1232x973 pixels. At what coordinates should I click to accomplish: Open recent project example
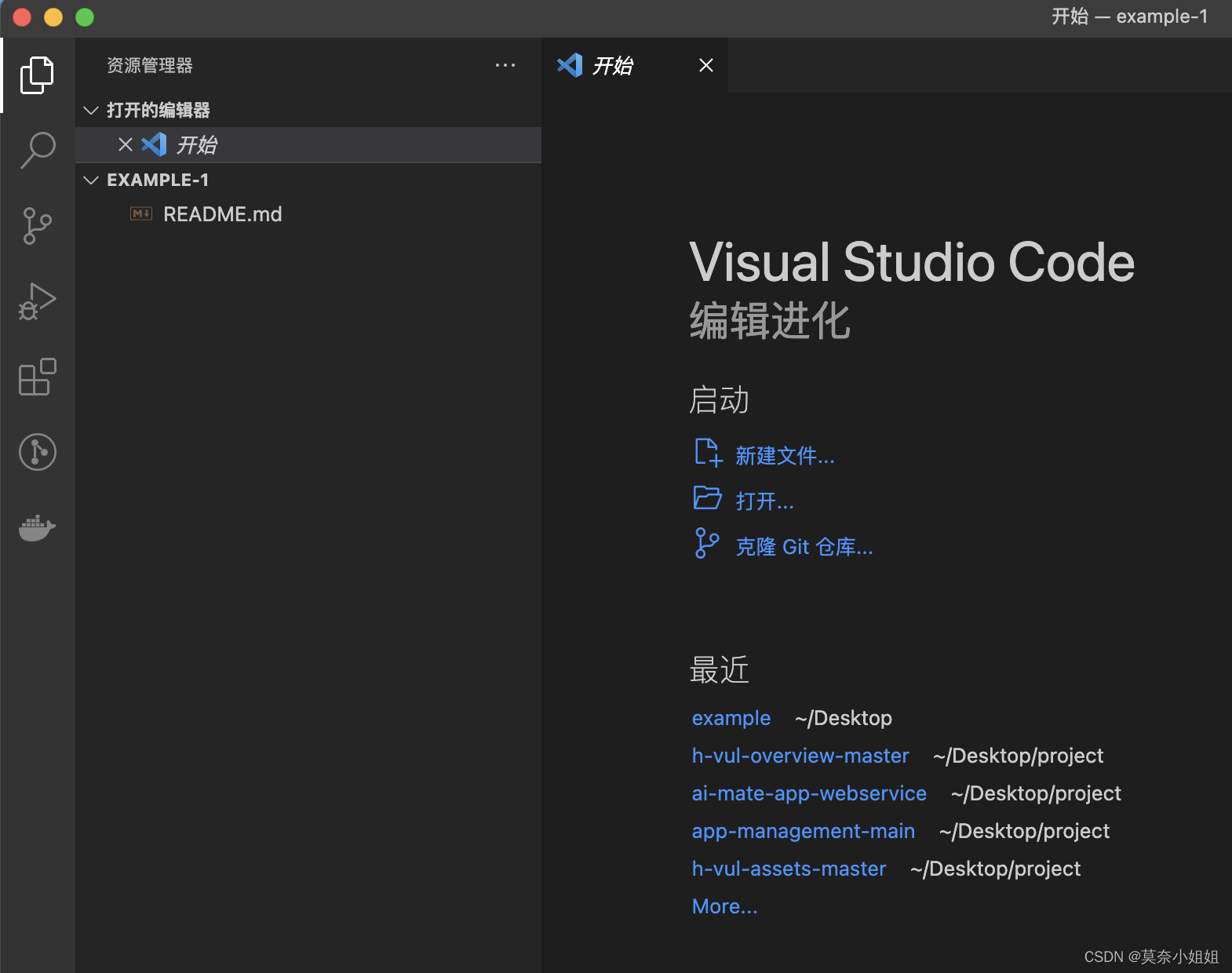tap(731, 718)
